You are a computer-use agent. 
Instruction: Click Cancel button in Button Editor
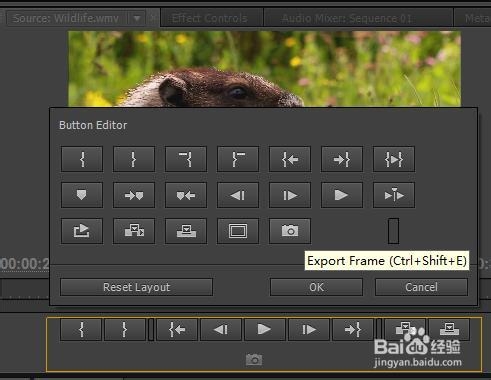click(x=421, y=287)
